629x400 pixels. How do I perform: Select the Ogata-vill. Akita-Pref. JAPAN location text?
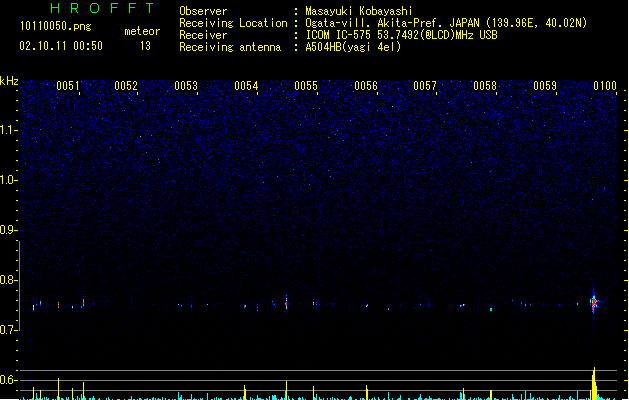pos(446,23)
